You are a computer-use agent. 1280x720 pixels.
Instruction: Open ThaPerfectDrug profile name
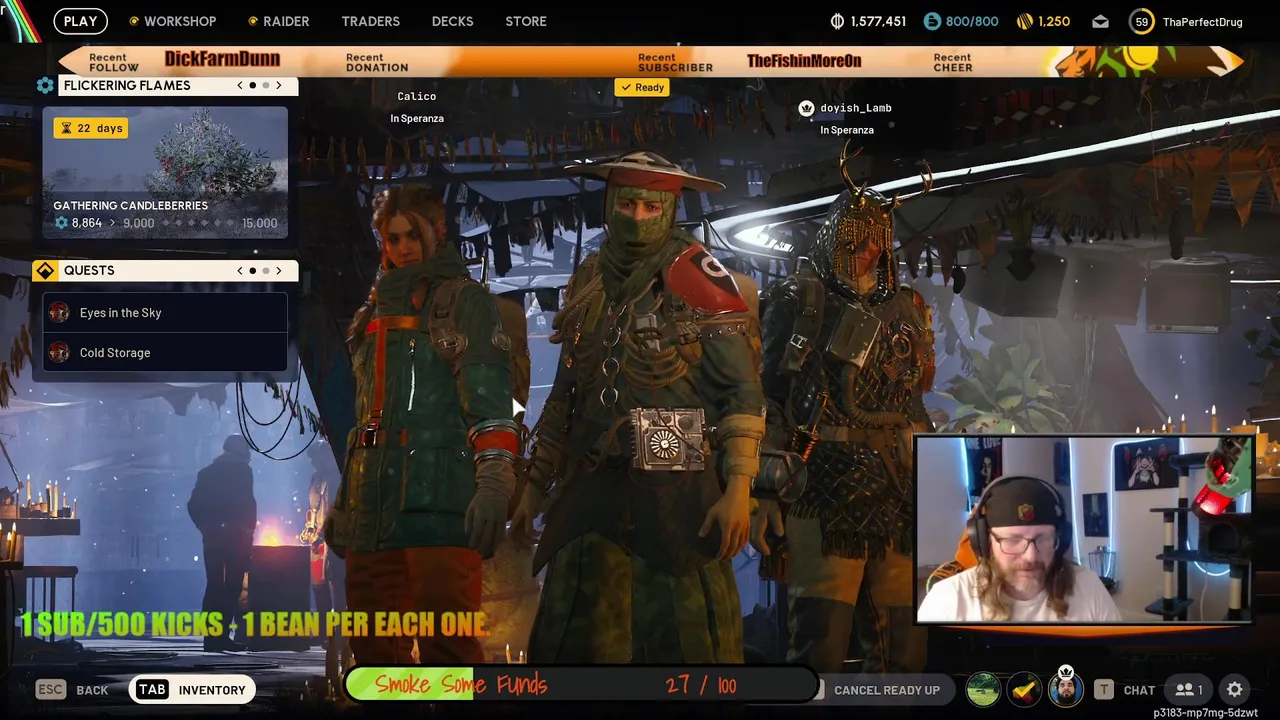(x=1202, y=21)
